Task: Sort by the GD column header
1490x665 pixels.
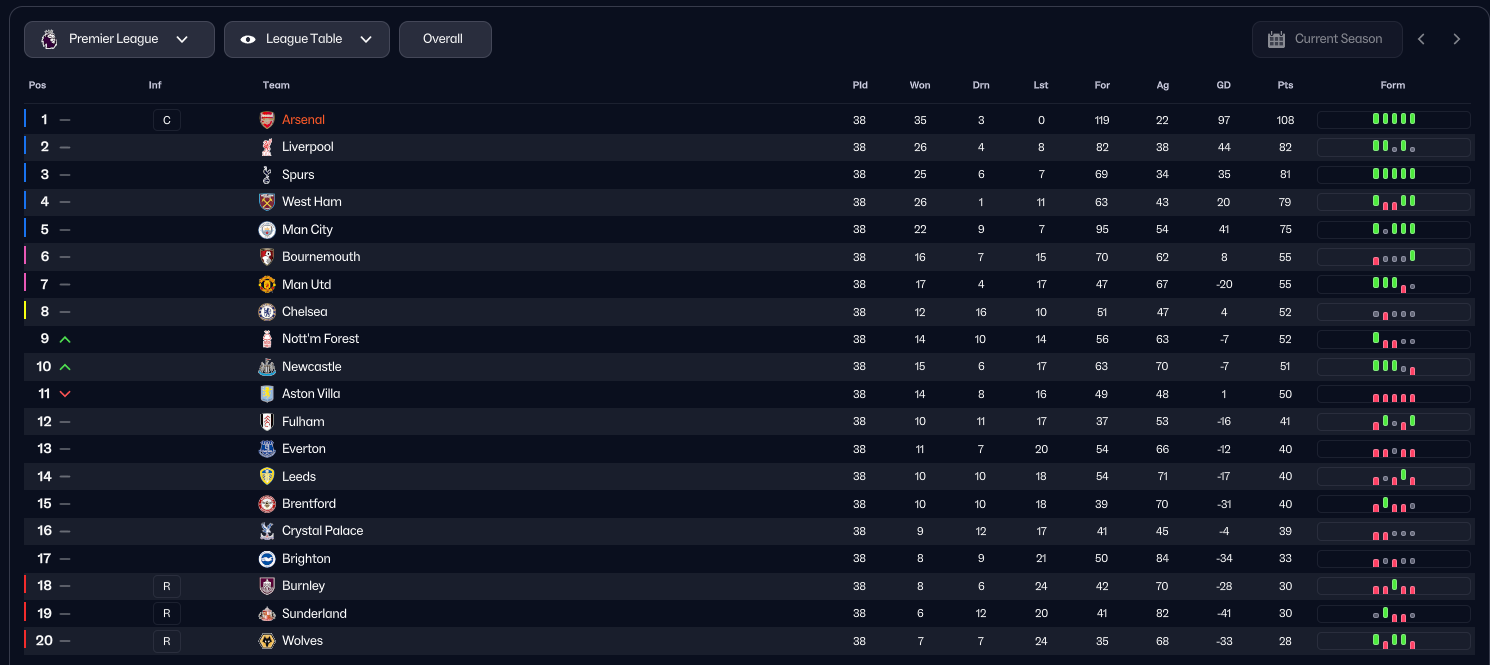Action: (x=1223, y=86)
